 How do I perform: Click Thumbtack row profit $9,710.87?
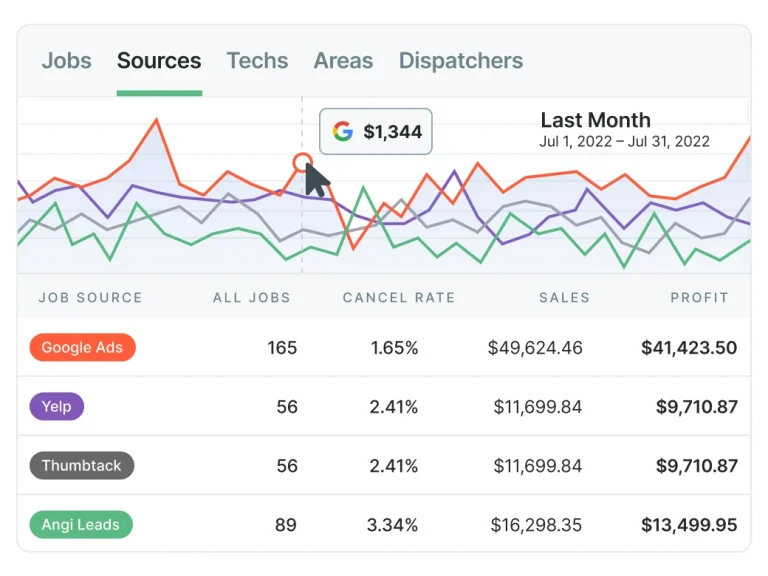click(696, 466)
